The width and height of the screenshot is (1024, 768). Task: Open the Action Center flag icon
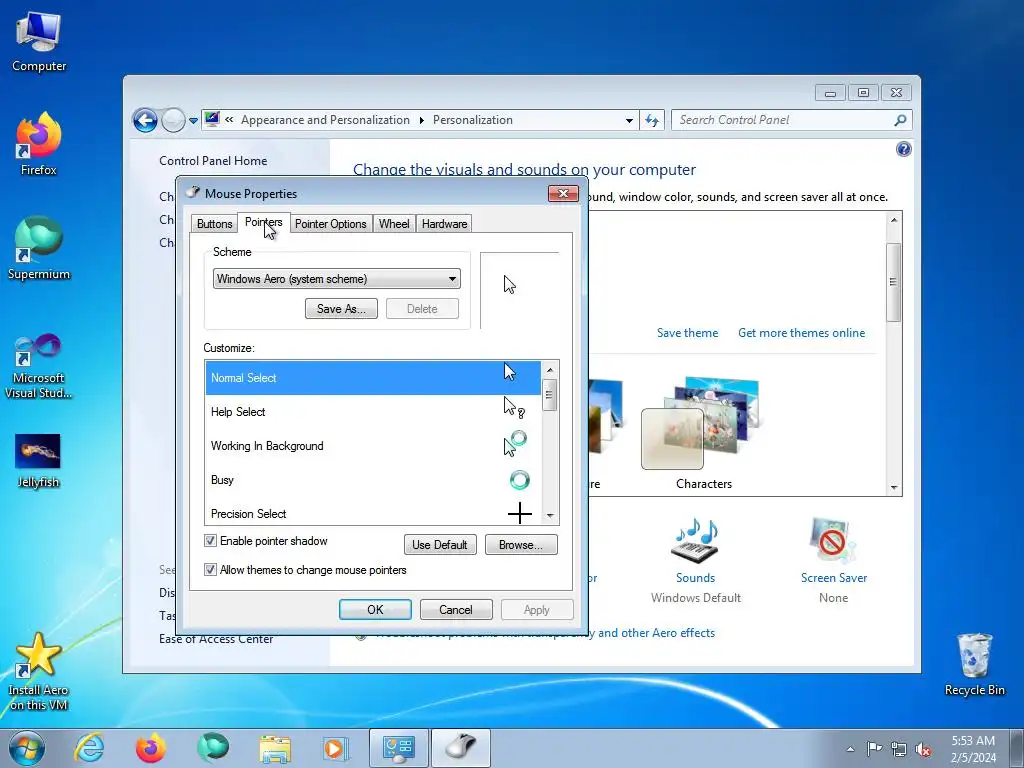(x=874, y=749)
